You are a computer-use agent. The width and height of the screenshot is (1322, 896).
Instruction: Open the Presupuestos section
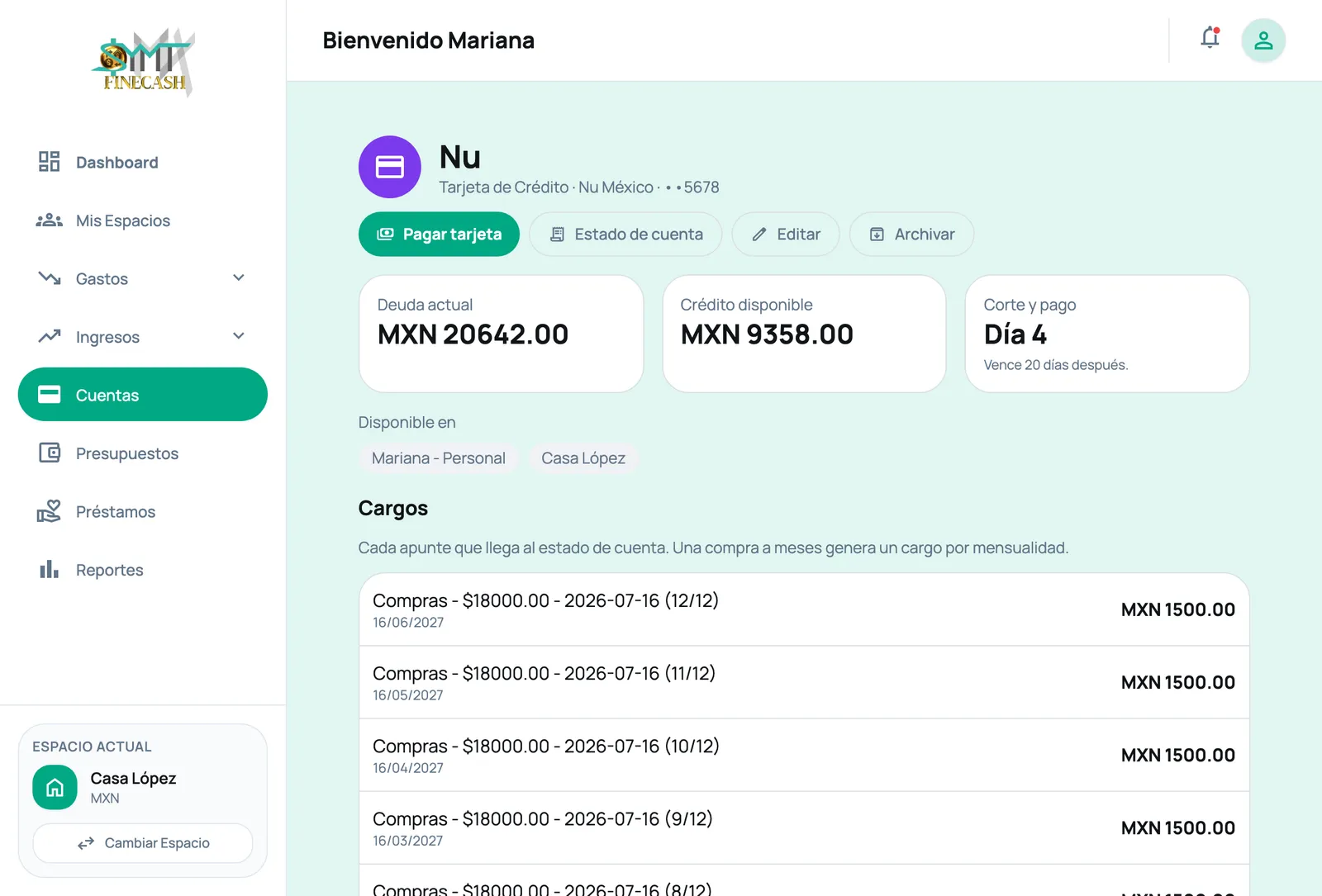click(x=143, y=453)
